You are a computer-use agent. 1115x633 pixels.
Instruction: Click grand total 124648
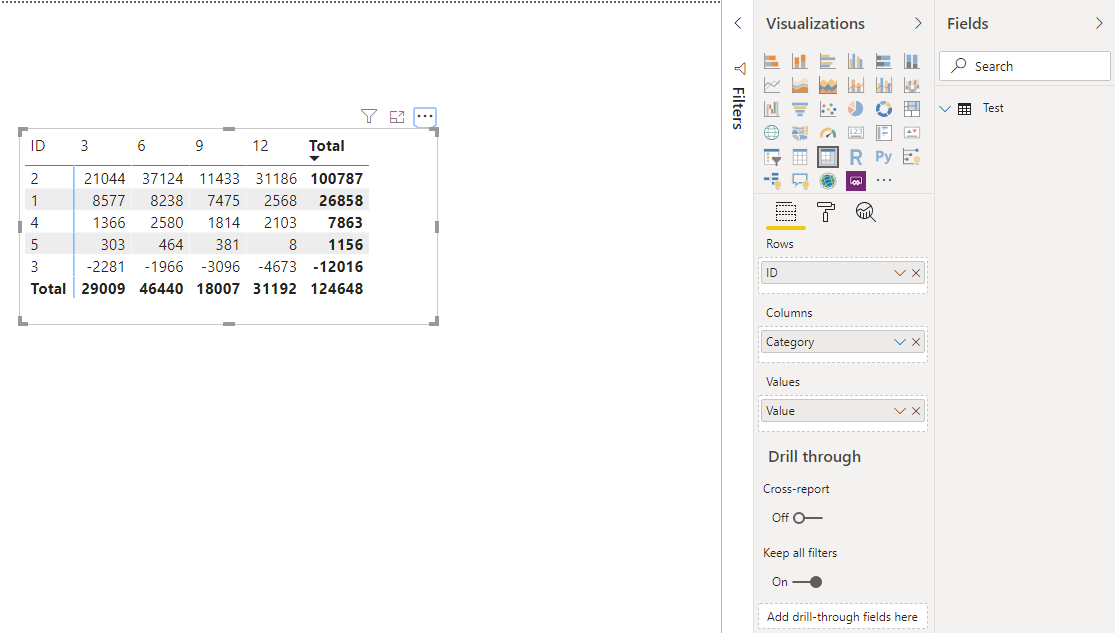[x=336, y=289]
